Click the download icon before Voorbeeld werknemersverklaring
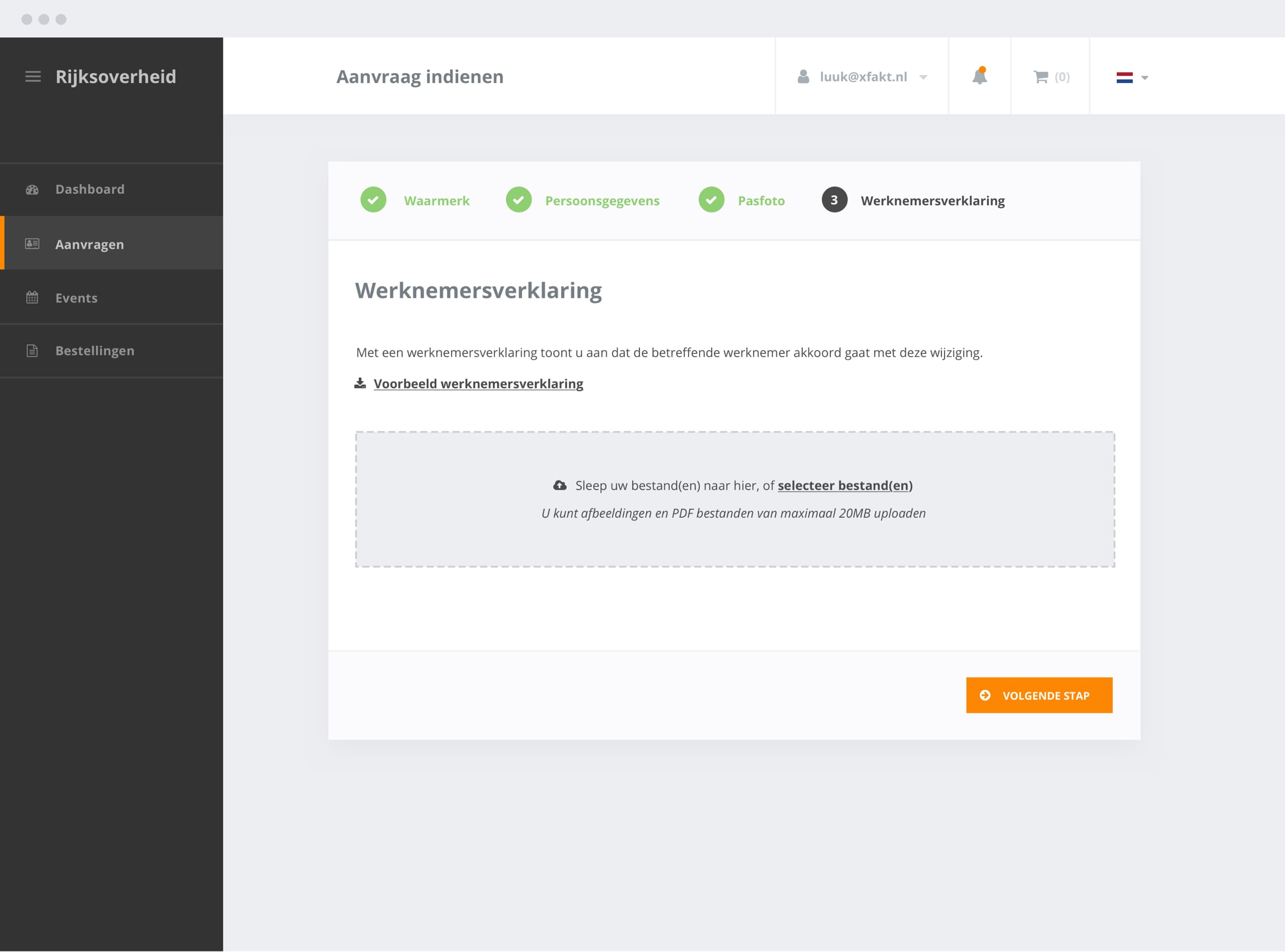 (360, 383)
